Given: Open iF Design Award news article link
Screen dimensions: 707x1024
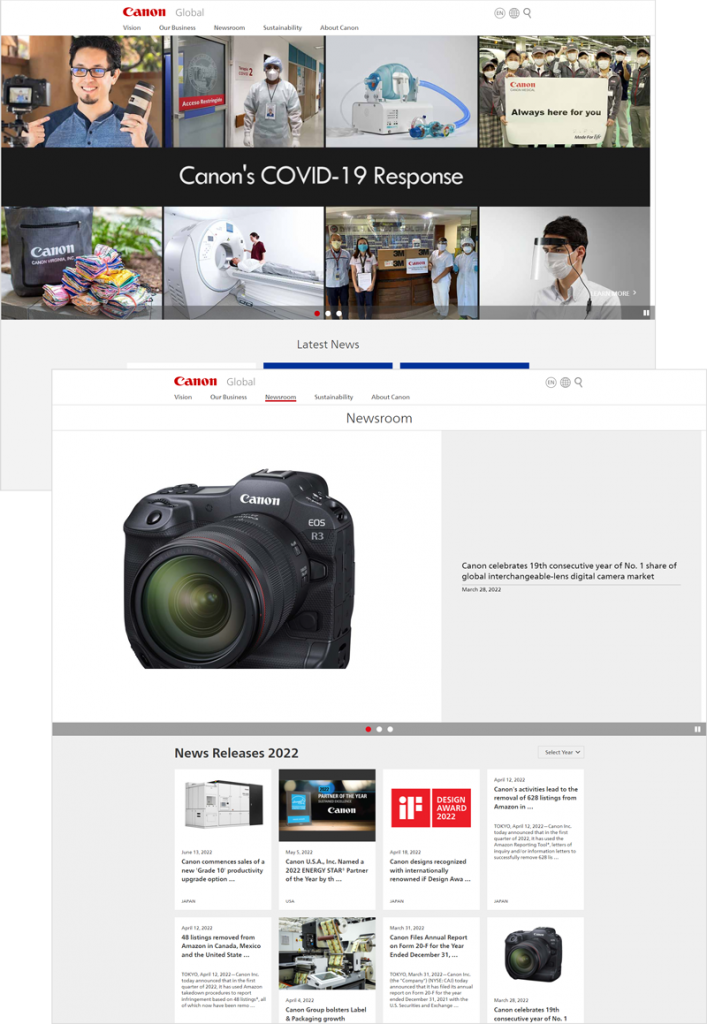Looking at the screenshot, I should click(430, 871).
